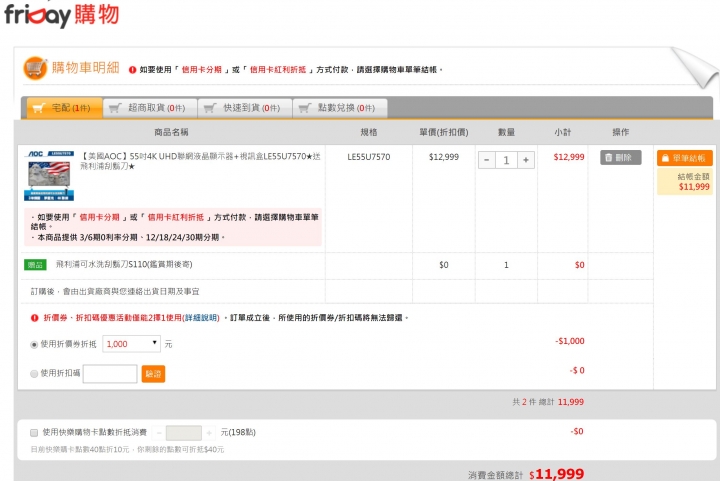Switch to the 快速到貨 (0件) tab
The width and height of the screenshot is (720, 481).
pos(245,108)
